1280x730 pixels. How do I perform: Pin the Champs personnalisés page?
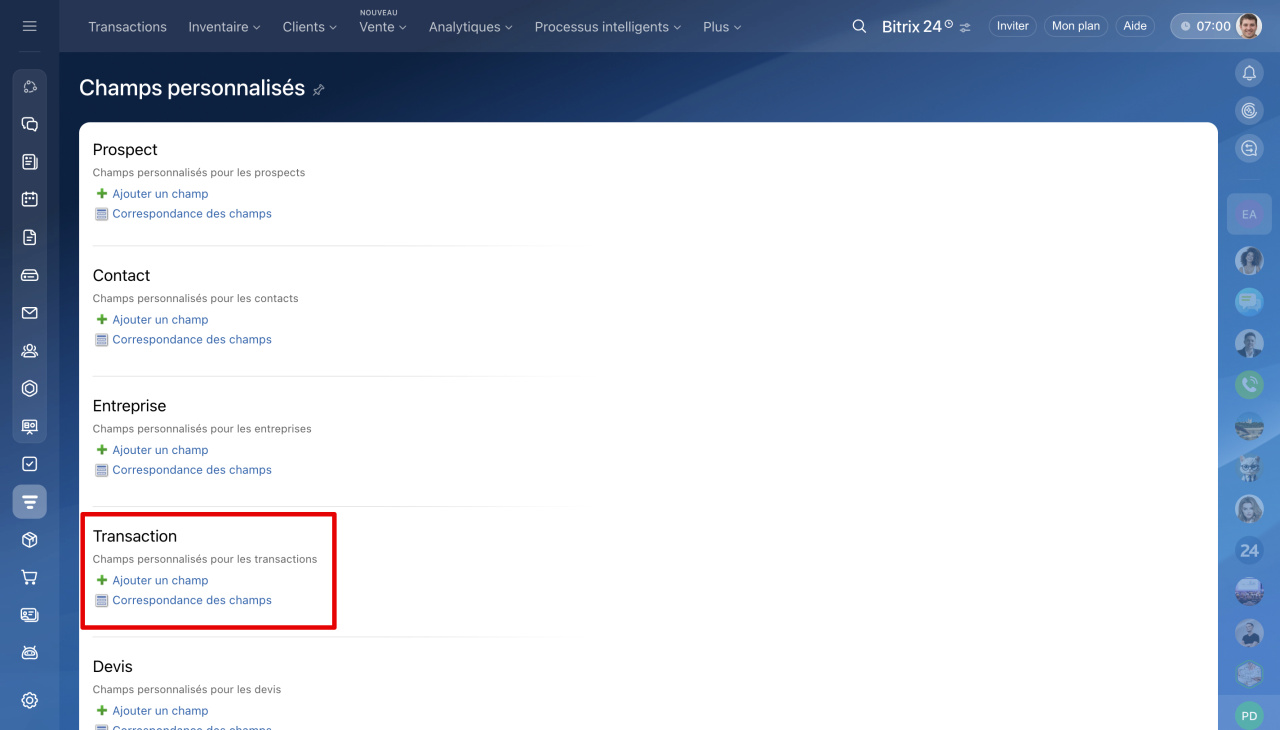click(319, 89)
